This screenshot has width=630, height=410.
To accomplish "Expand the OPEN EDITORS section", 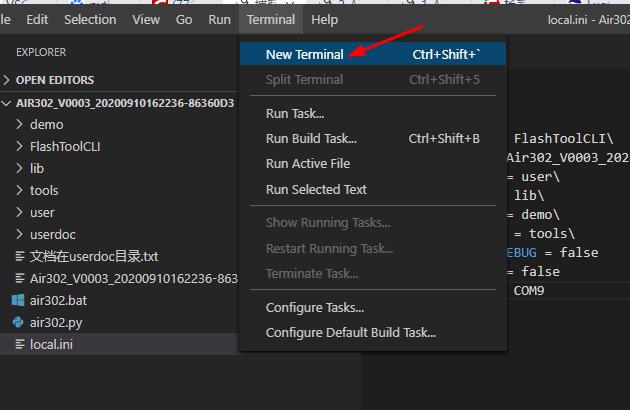I will [119, 80].
